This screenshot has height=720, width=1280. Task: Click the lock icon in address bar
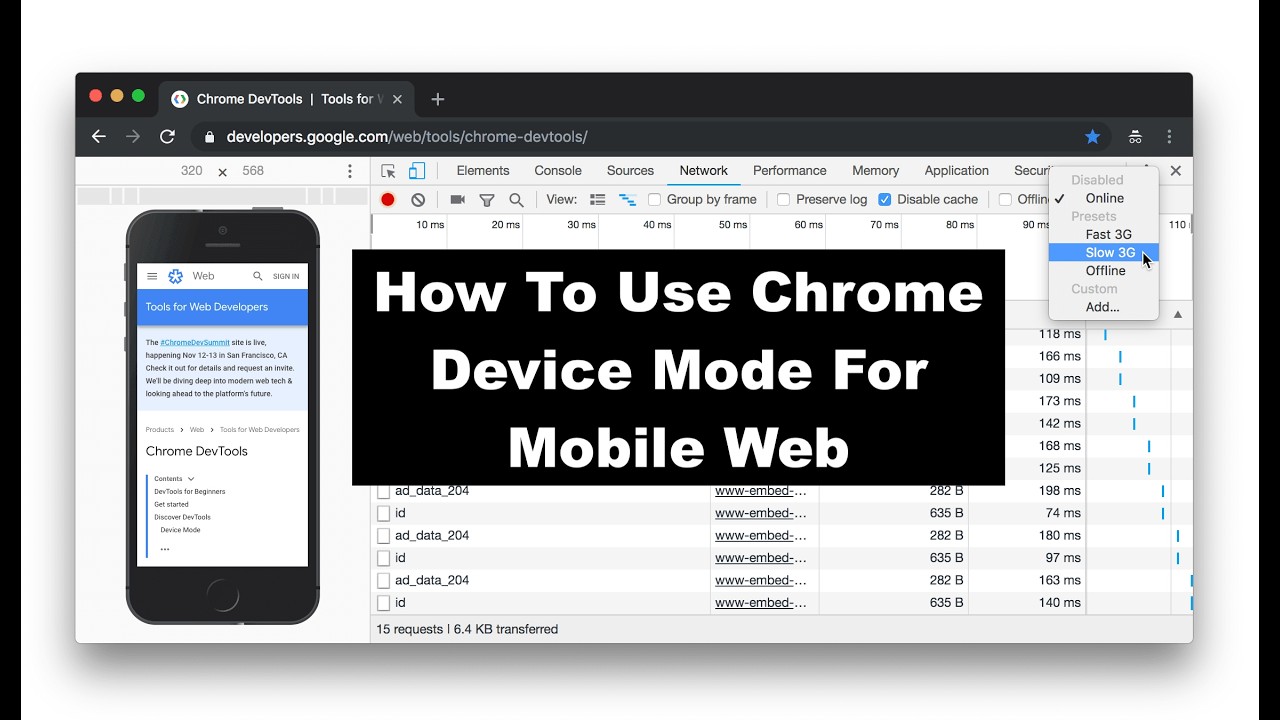tap(209, 137)
